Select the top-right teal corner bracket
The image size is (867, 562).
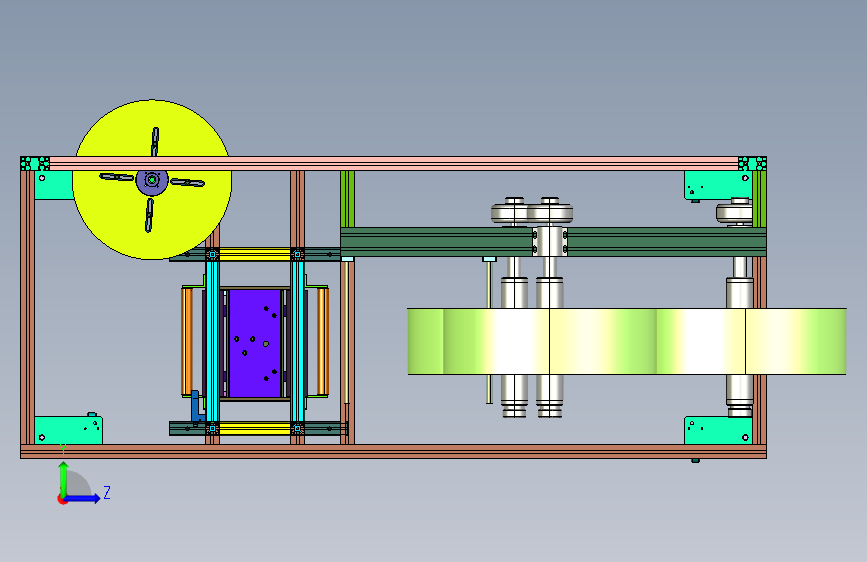coord(718,185)
